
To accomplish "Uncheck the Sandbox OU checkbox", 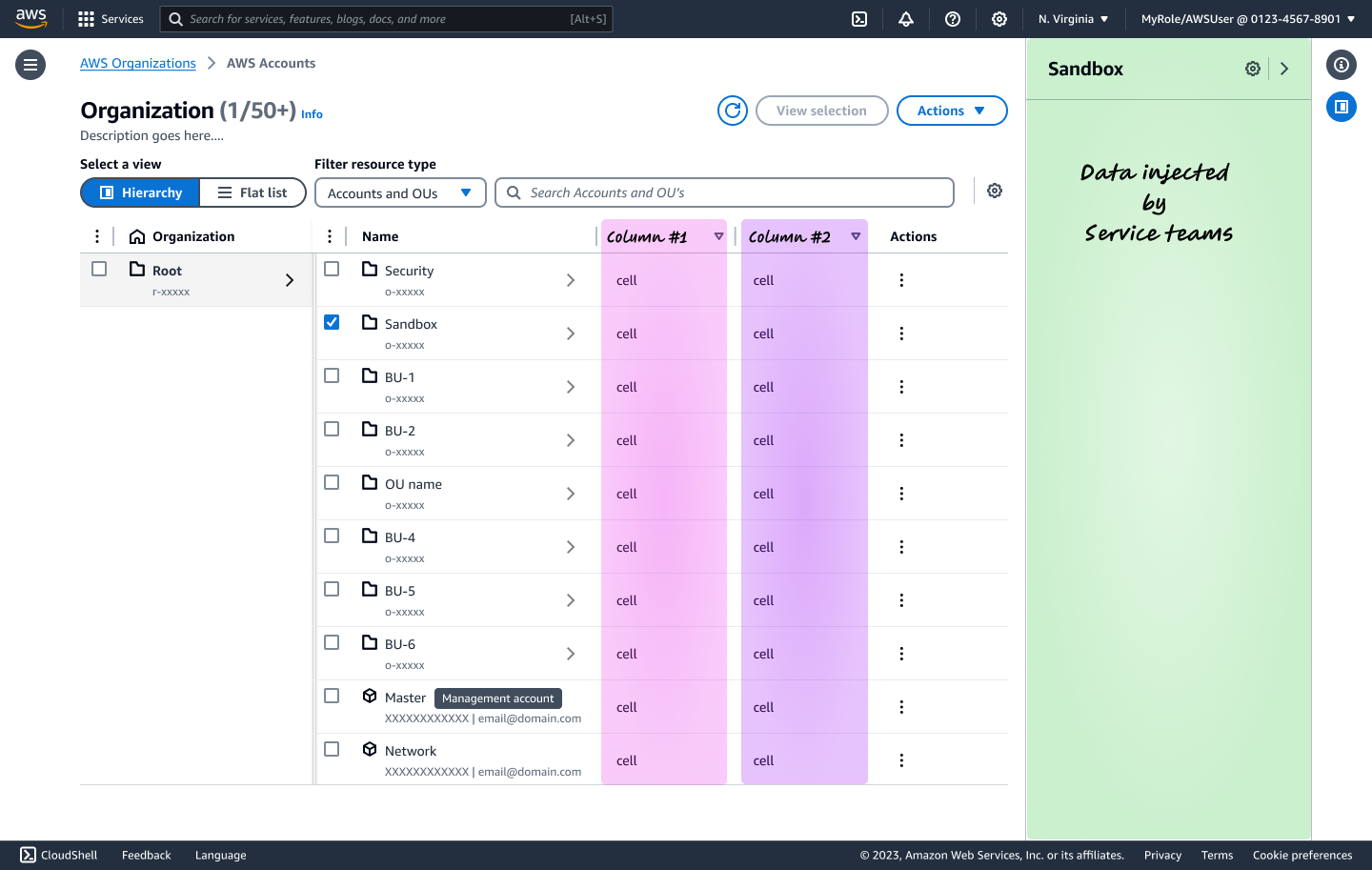I will 332,322.
